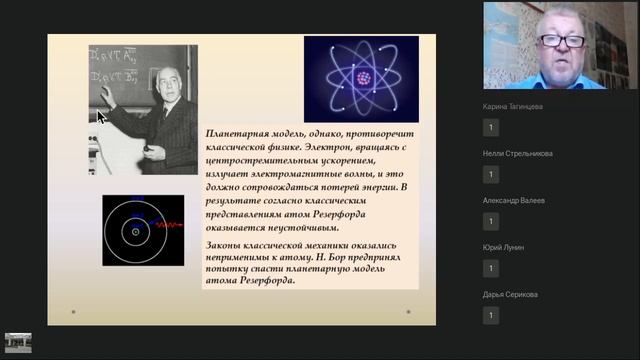
Task: Select participant name Александр Валеев
Action: pyautogui.click(x=513, y=200)
